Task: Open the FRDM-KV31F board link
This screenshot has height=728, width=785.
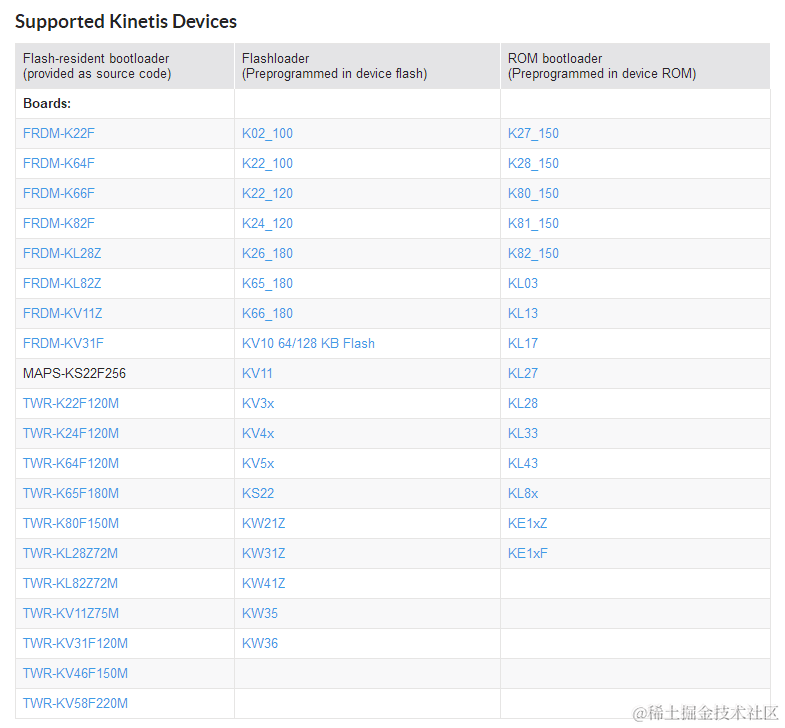Action: tap(63, 344)
